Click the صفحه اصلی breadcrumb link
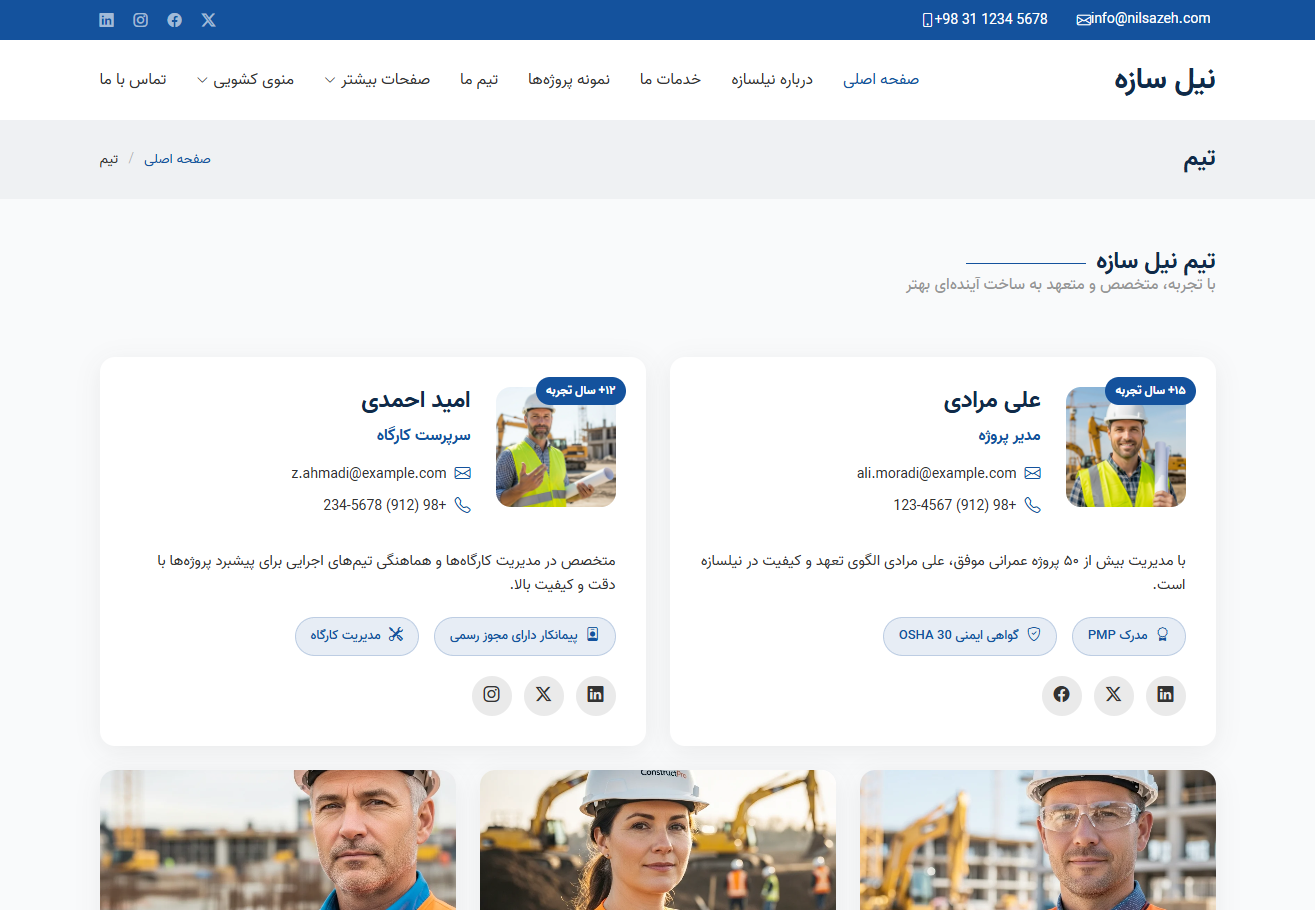 pos(177,159)
